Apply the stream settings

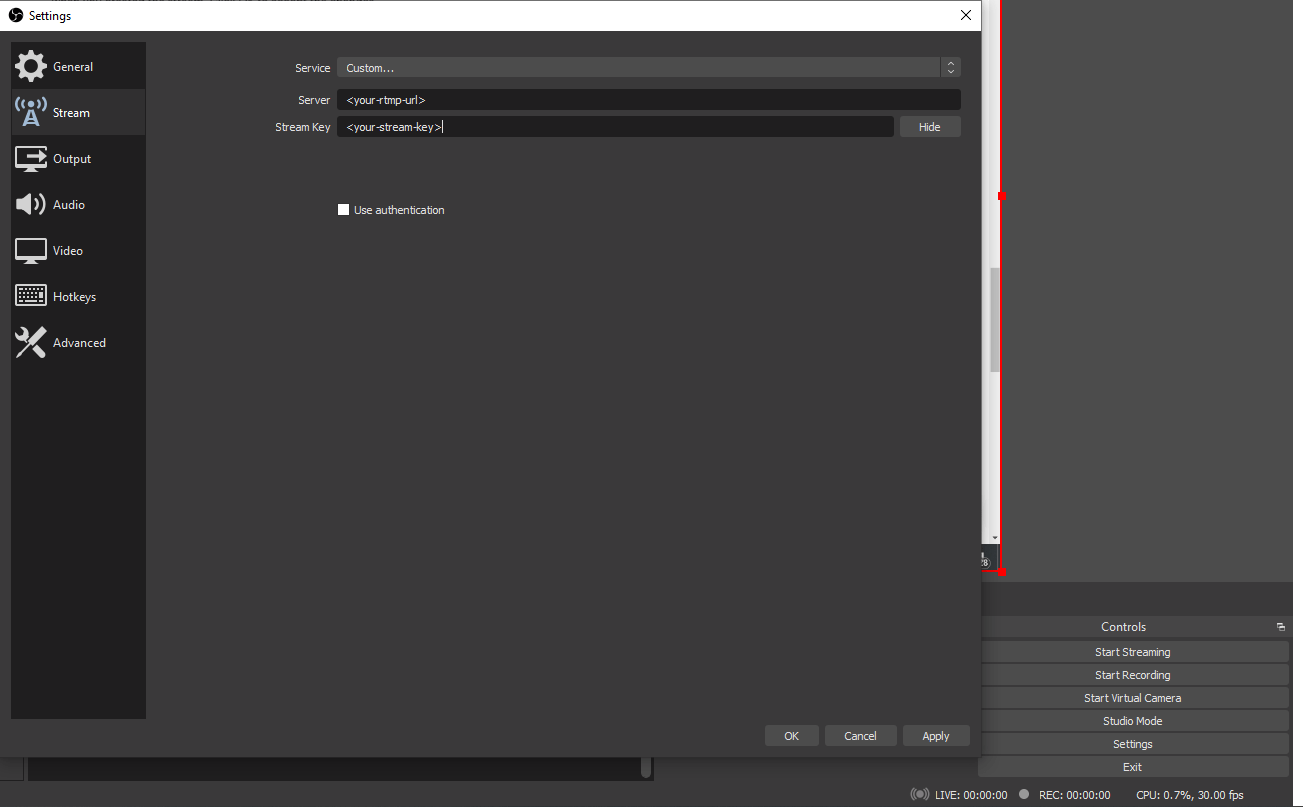coord(936,735)
